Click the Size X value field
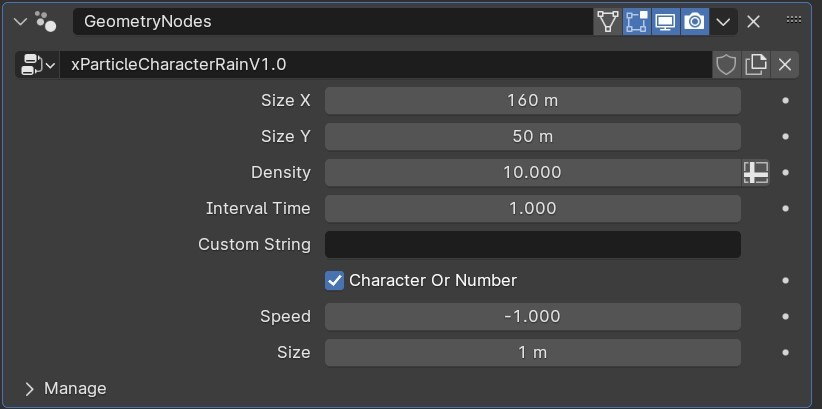The image size is (822, 409). pos(532,100)
